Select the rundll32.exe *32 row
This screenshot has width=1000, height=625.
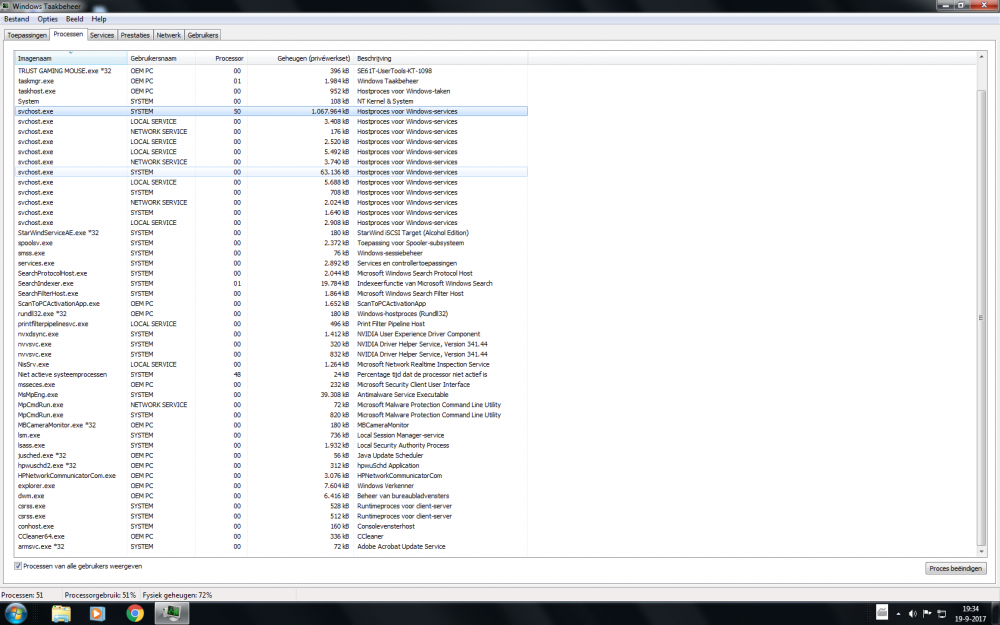click(x=271, y=314)
